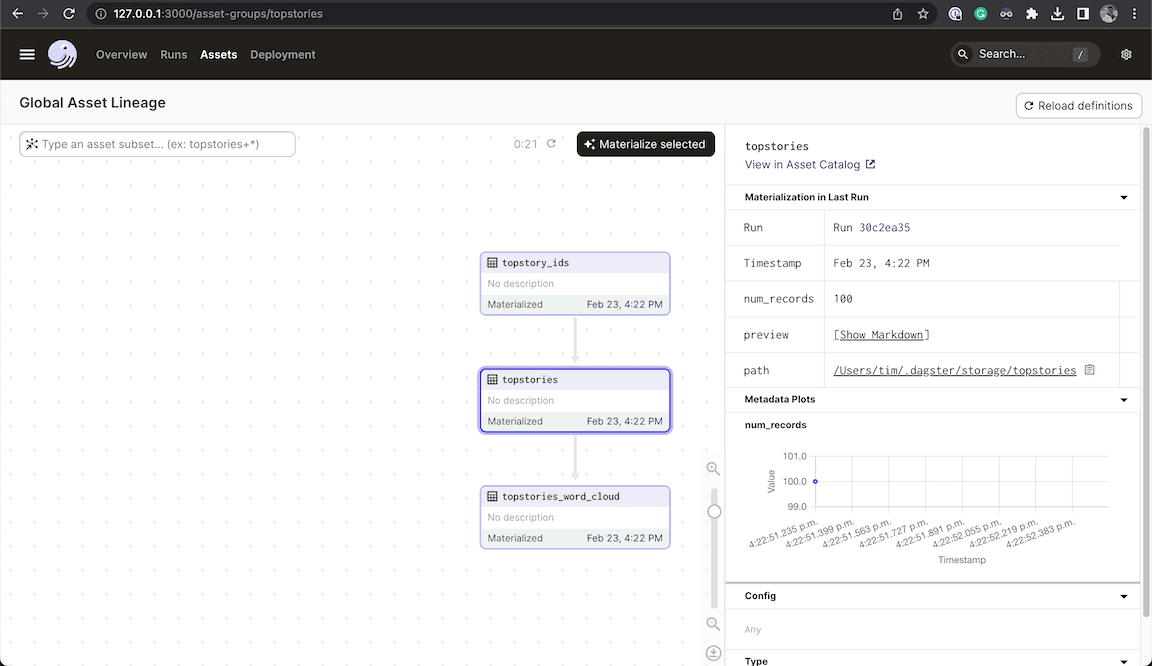Image resolution: width=1152 pixels, height=666 pixels.
Task: Open the user settings gear icon
Action: [1126, 54]
